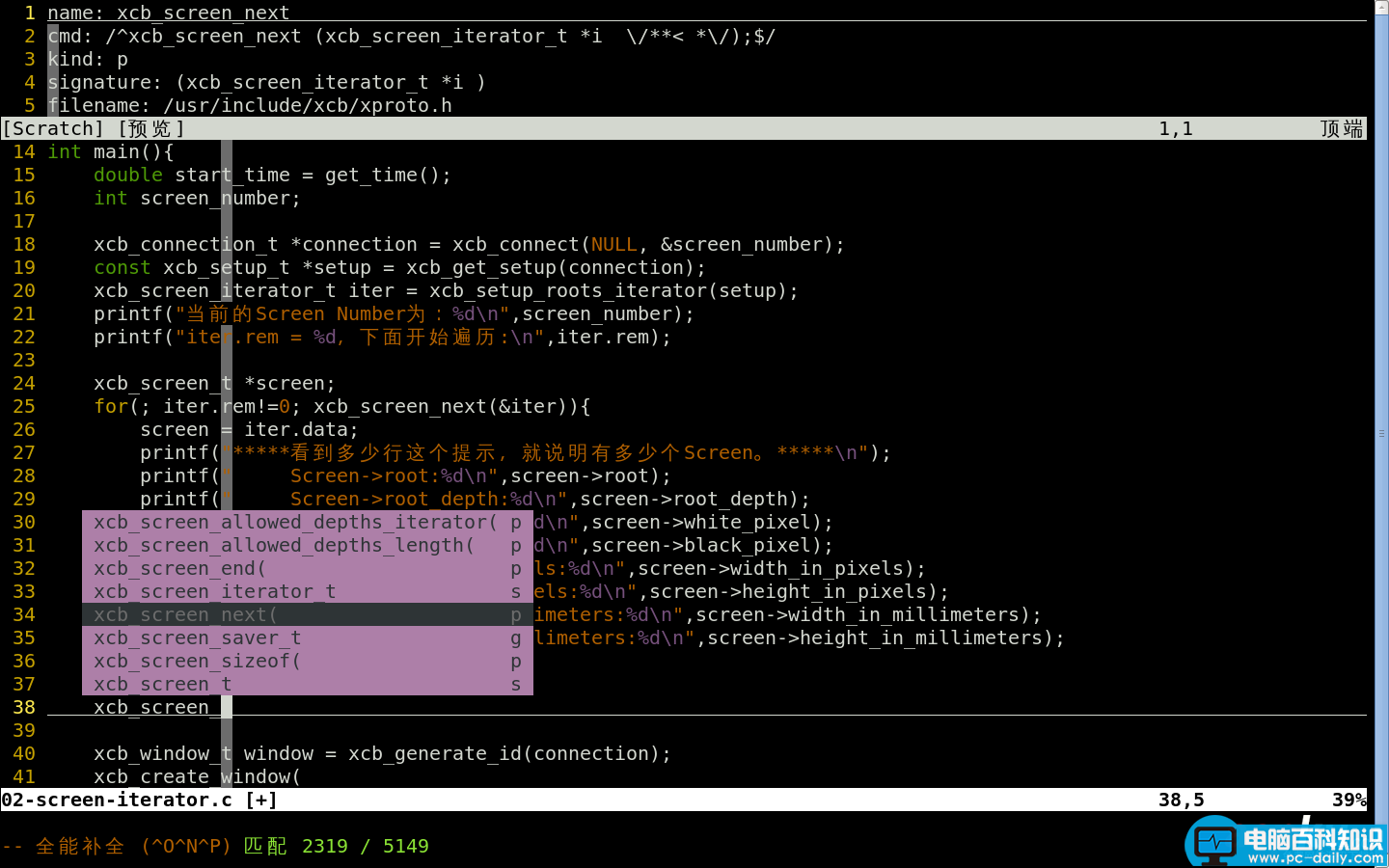Image resolution: width=1389 pixels, height=868 pixels.
Task: Click current input 'xcb_screen_' on line 38
Action: 157,707
